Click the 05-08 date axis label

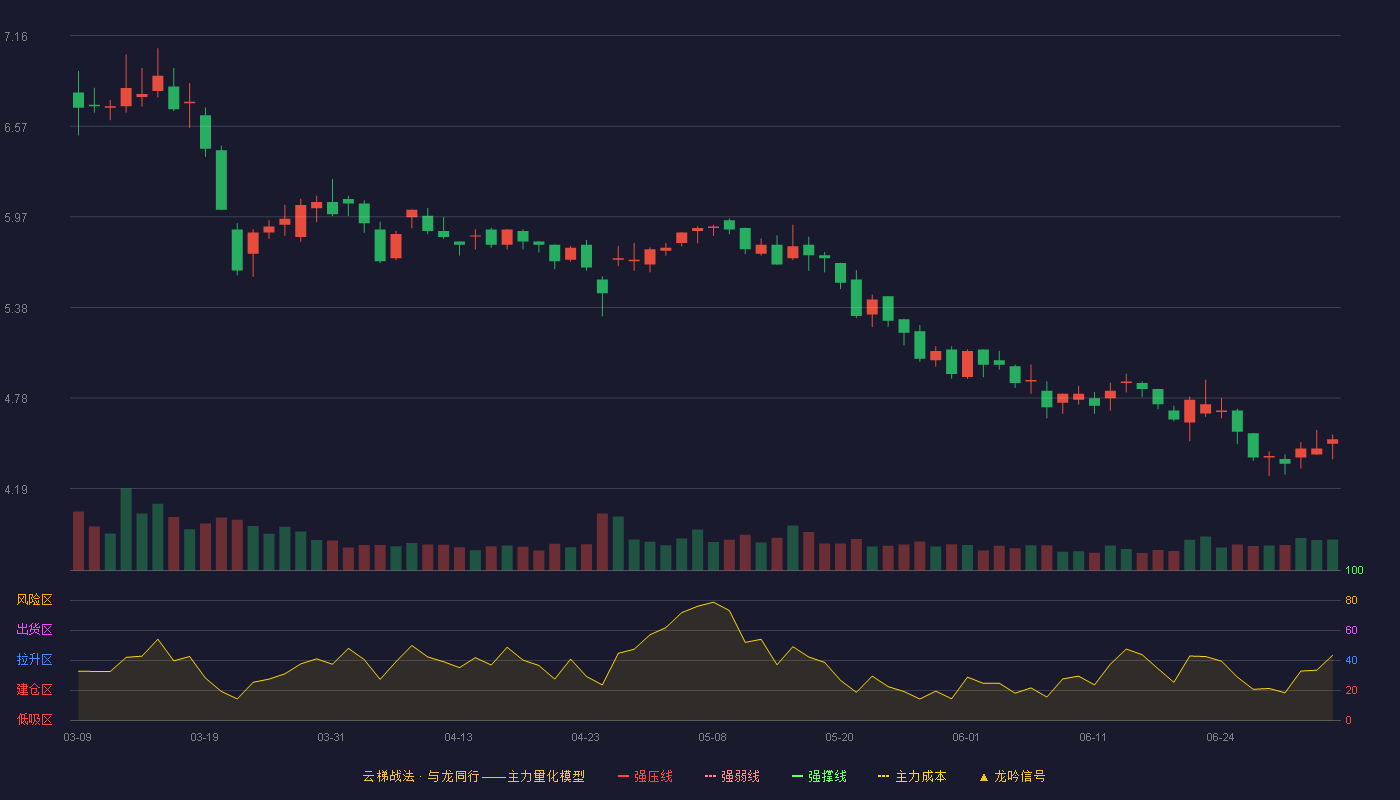click(x=712, y=737)
